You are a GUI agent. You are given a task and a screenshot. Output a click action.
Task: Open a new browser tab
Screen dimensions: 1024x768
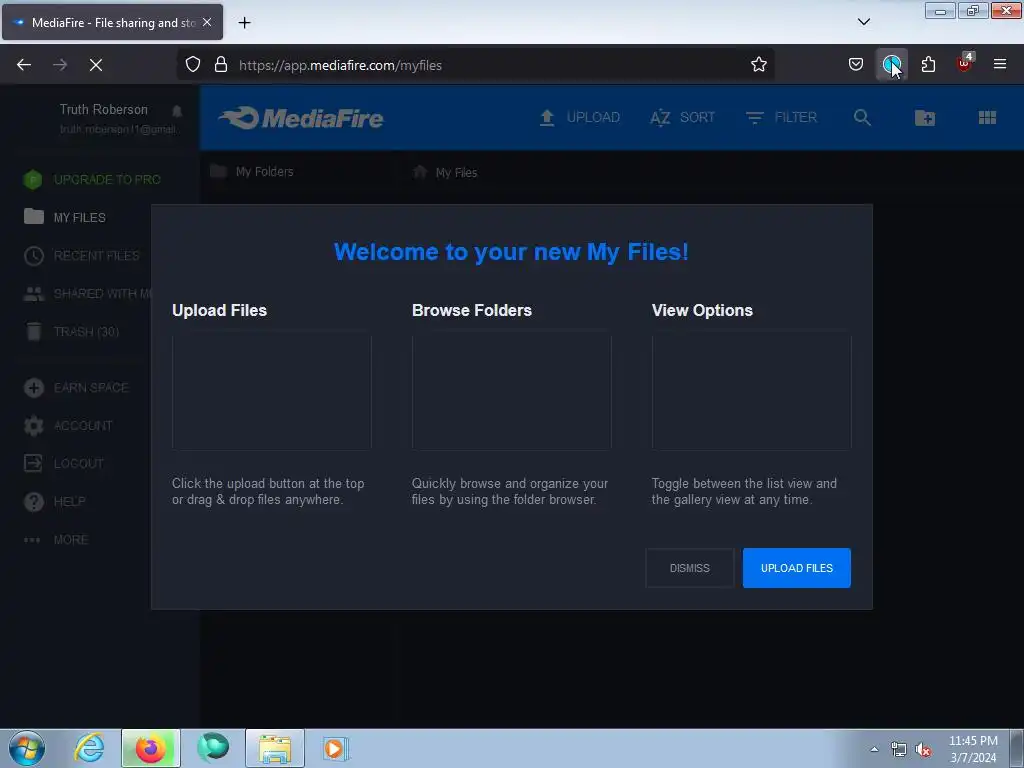pos(244,23)
